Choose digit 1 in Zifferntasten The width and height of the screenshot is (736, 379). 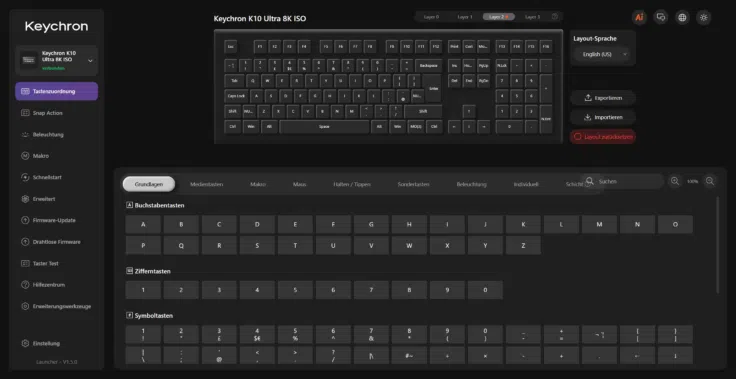(x=143, y=290)
